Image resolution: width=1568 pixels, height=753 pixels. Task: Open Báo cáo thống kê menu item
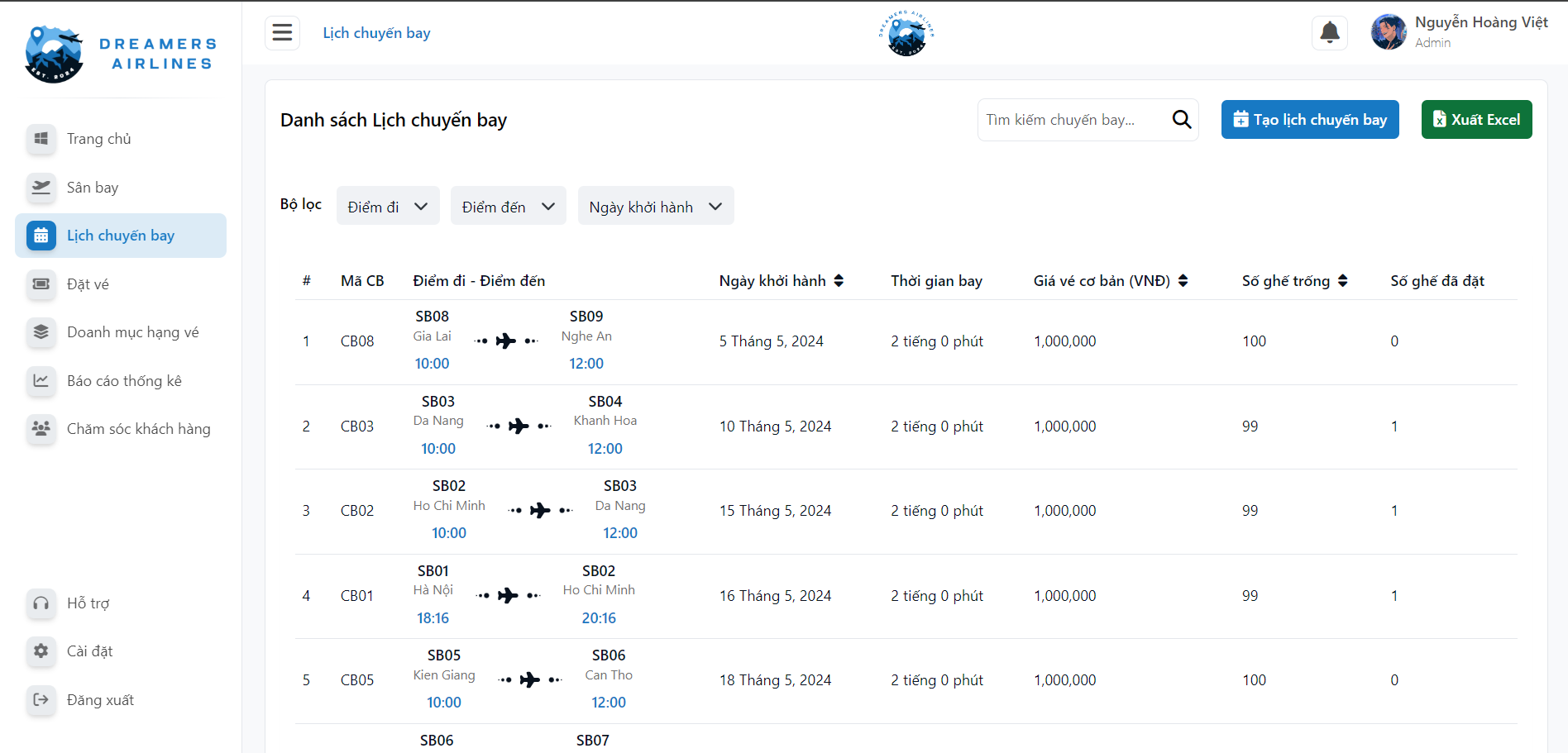click(121, 381)
